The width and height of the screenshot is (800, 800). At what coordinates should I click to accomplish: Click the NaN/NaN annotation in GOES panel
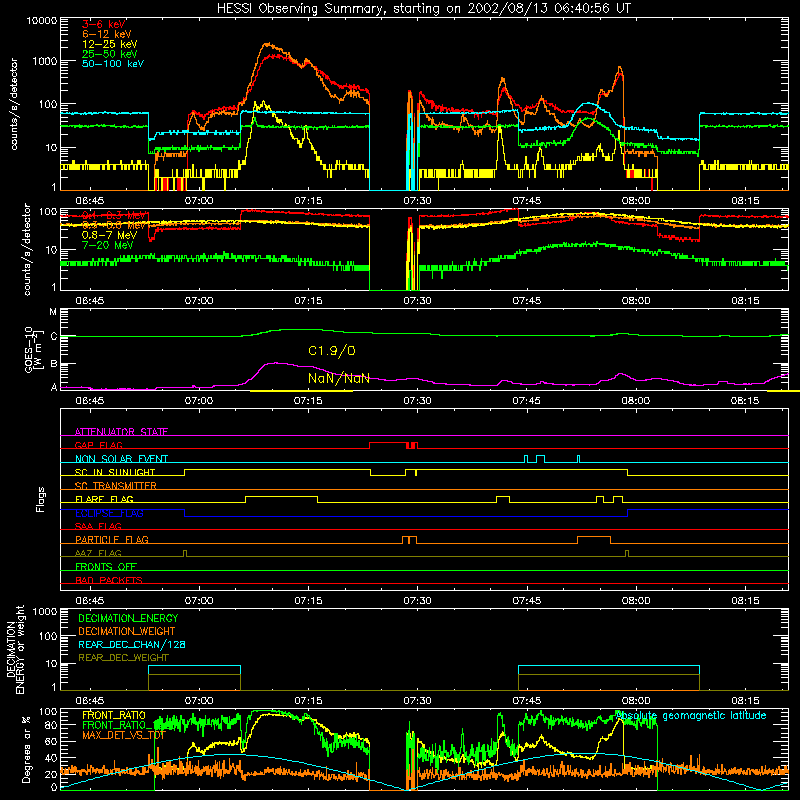339,378
